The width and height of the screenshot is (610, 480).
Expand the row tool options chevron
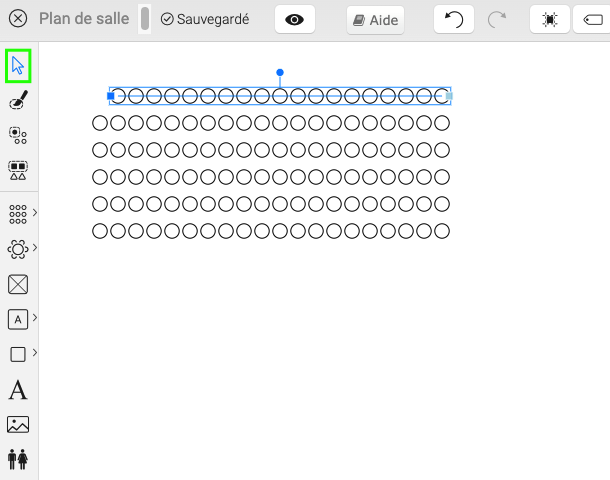(35, 212)
